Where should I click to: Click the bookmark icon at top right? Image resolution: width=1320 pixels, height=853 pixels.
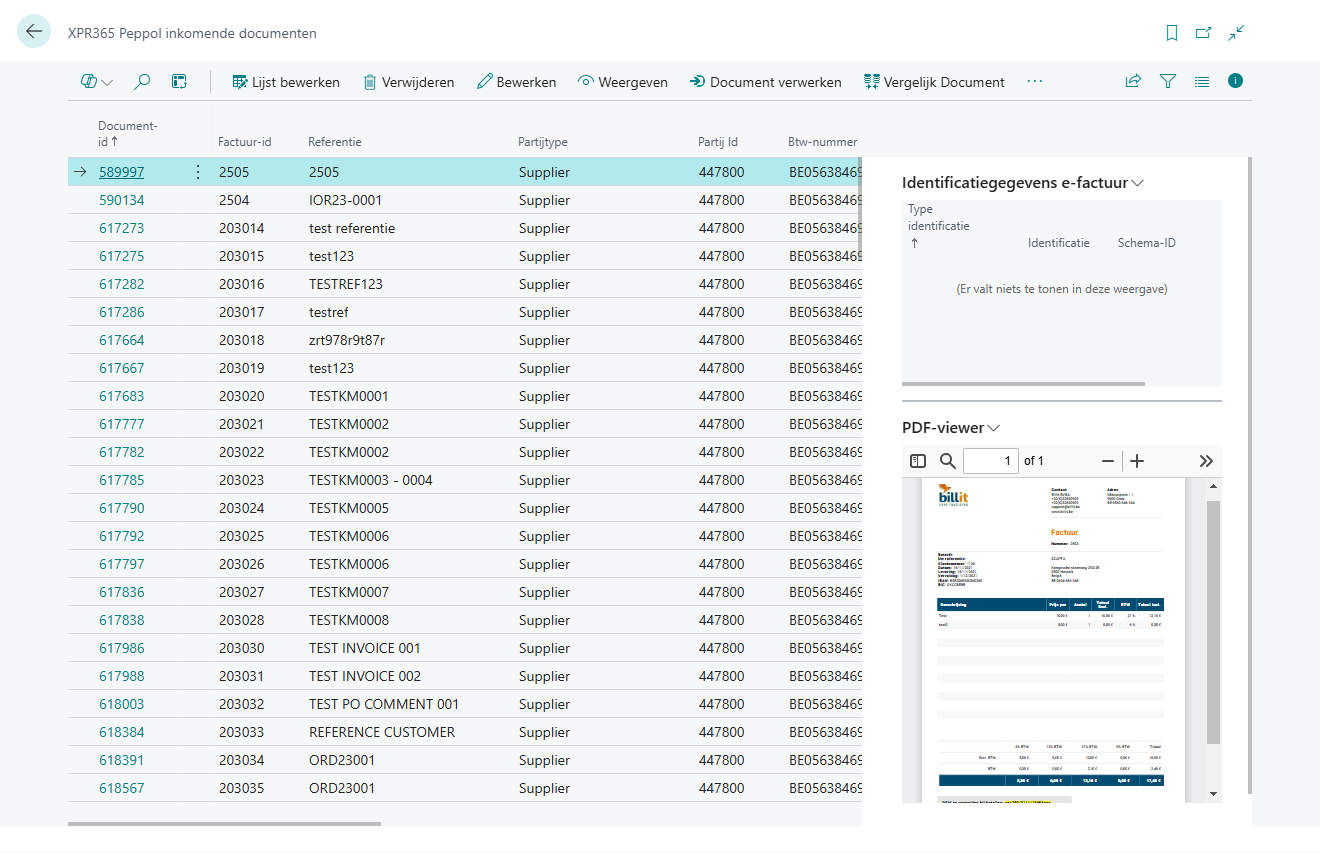[1172, 33]
